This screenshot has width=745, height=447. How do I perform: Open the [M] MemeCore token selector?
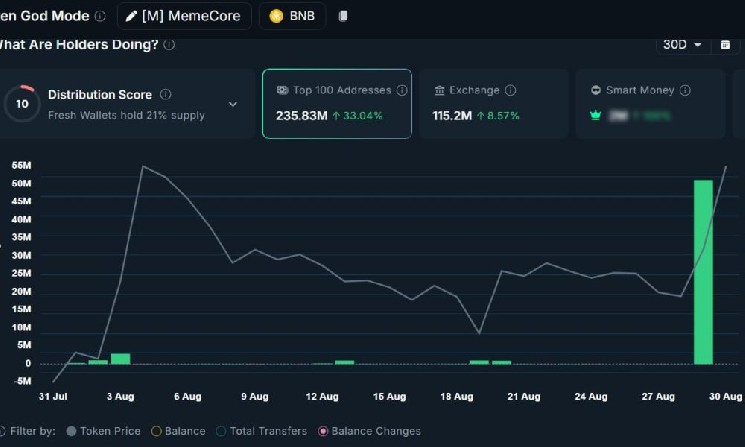(184, 16)
